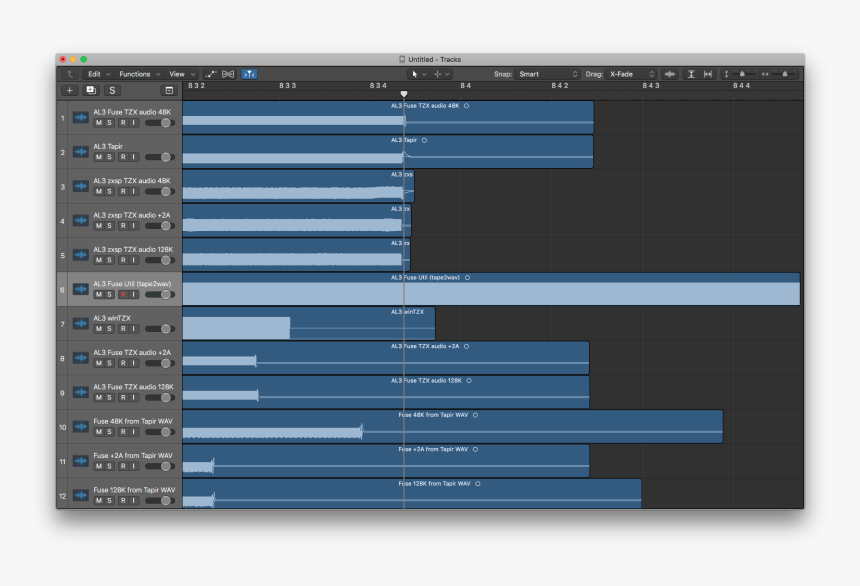Click the playhead marker in the ruler
The image size is (860, 586).
[x=404, y=93]
